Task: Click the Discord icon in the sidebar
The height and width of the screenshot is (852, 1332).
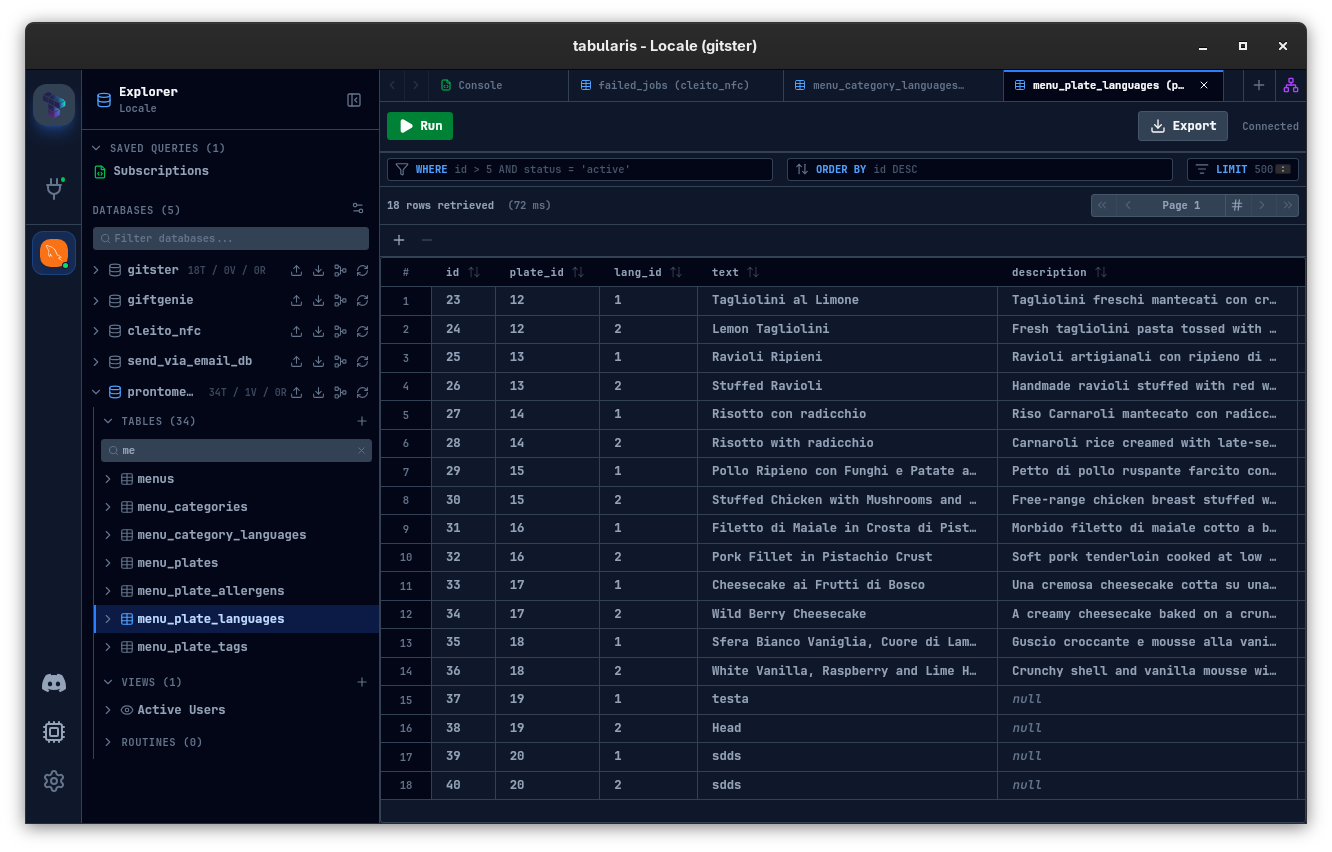Action: (x=53, y=683)
